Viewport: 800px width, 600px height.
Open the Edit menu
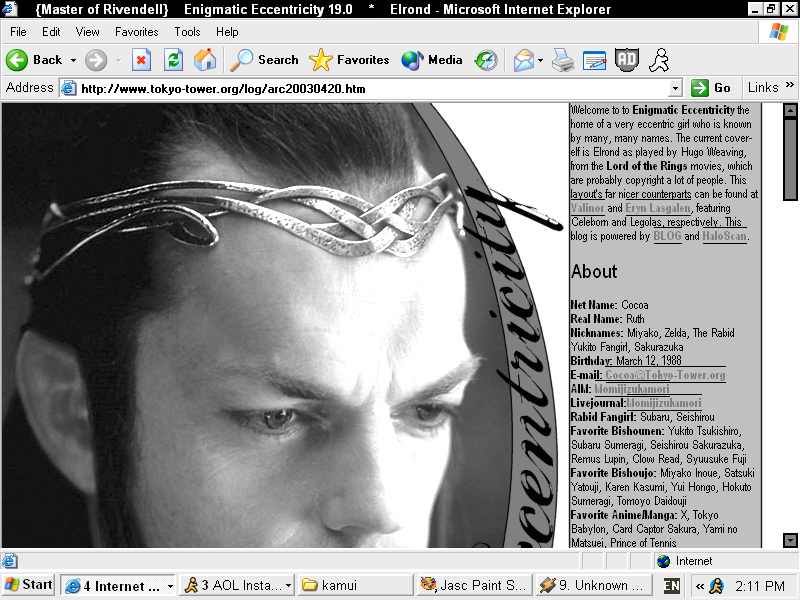click(x=51, y=32)
